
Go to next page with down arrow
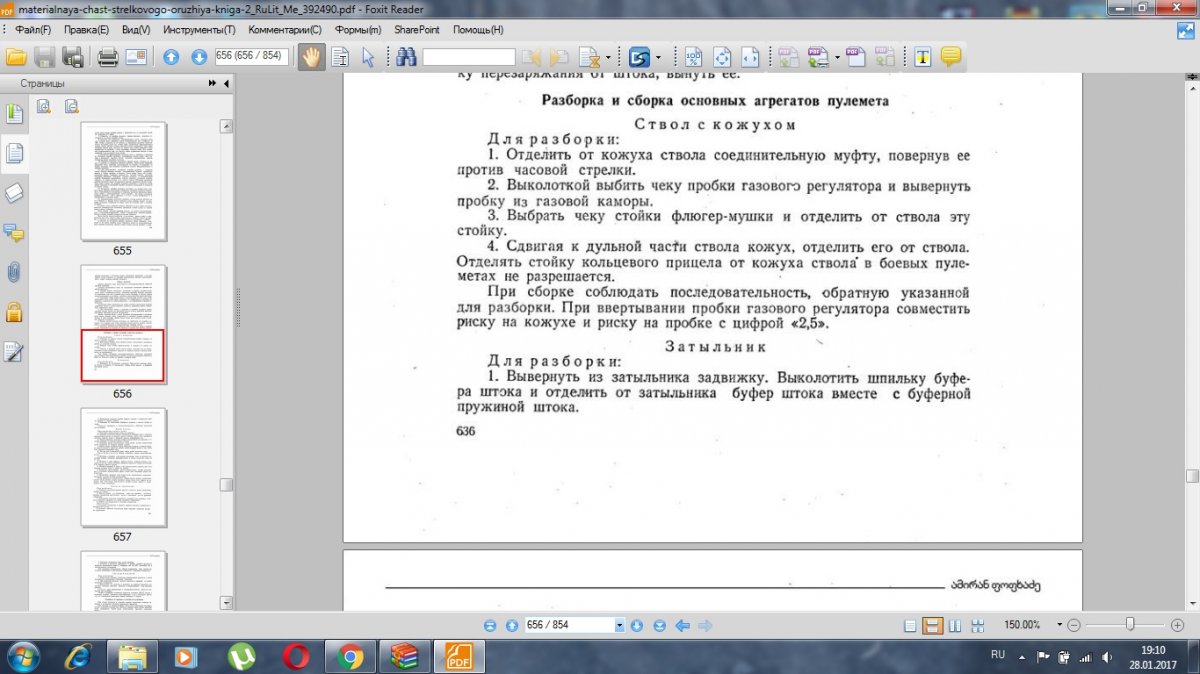pos(199,57)
